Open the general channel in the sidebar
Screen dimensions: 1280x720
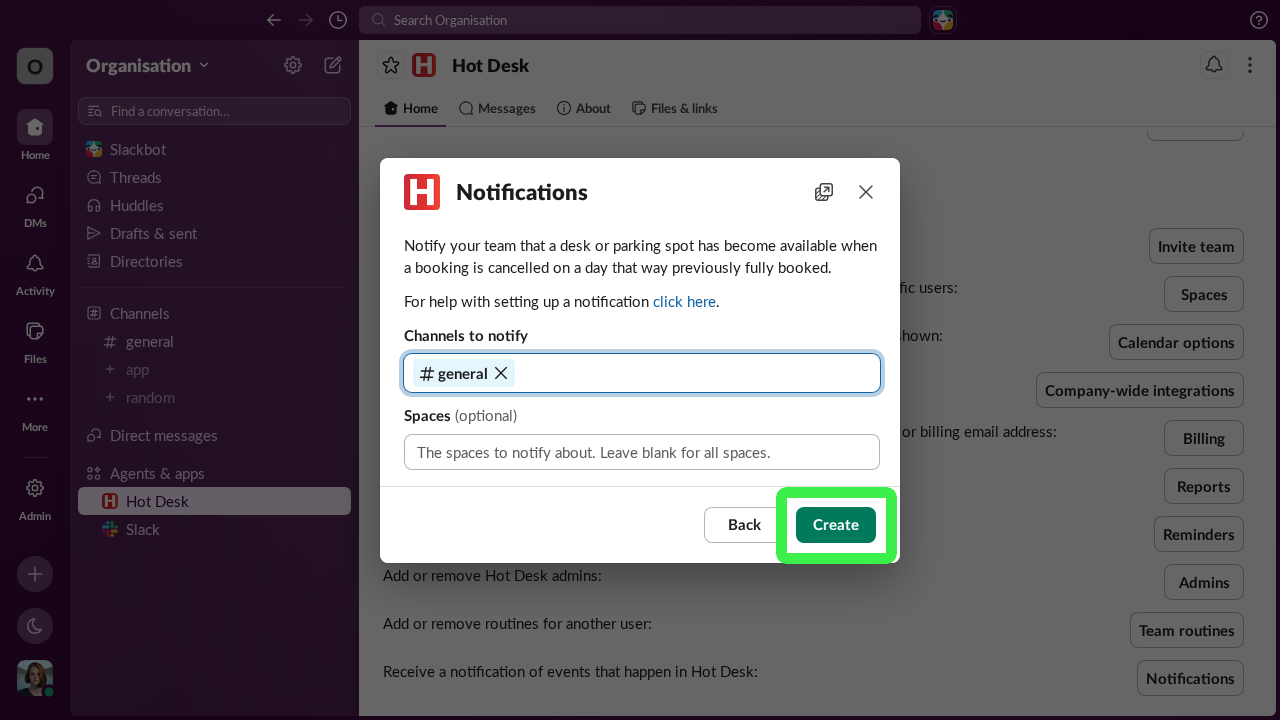point(214,341)
